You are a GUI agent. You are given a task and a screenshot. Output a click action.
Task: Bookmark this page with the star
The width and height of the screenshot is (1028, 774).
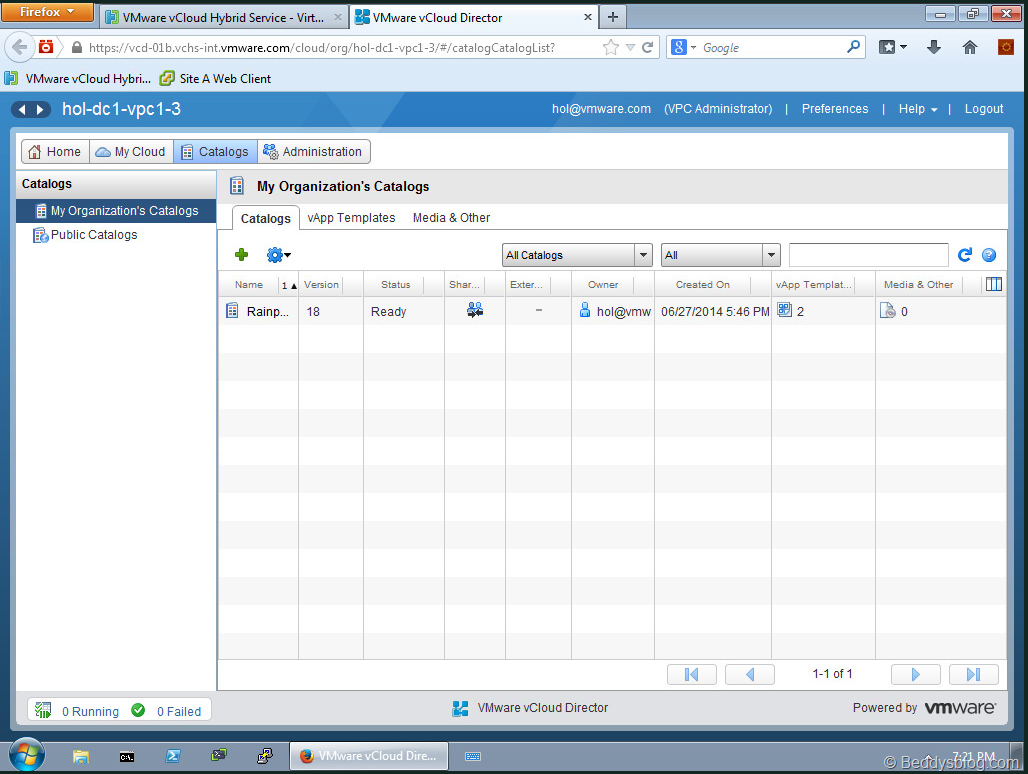pyautogui.click(x=610, y=47)
